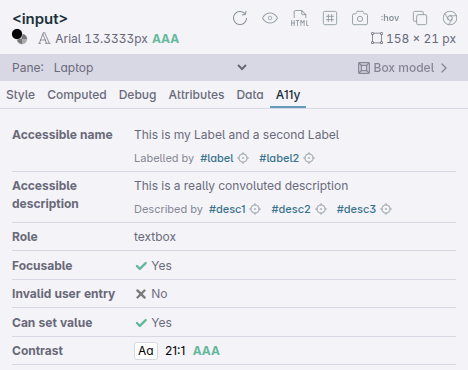This screenshot has height=370, width=468.
Task: Switch to the Style tab
Action: tap(20, 95)
